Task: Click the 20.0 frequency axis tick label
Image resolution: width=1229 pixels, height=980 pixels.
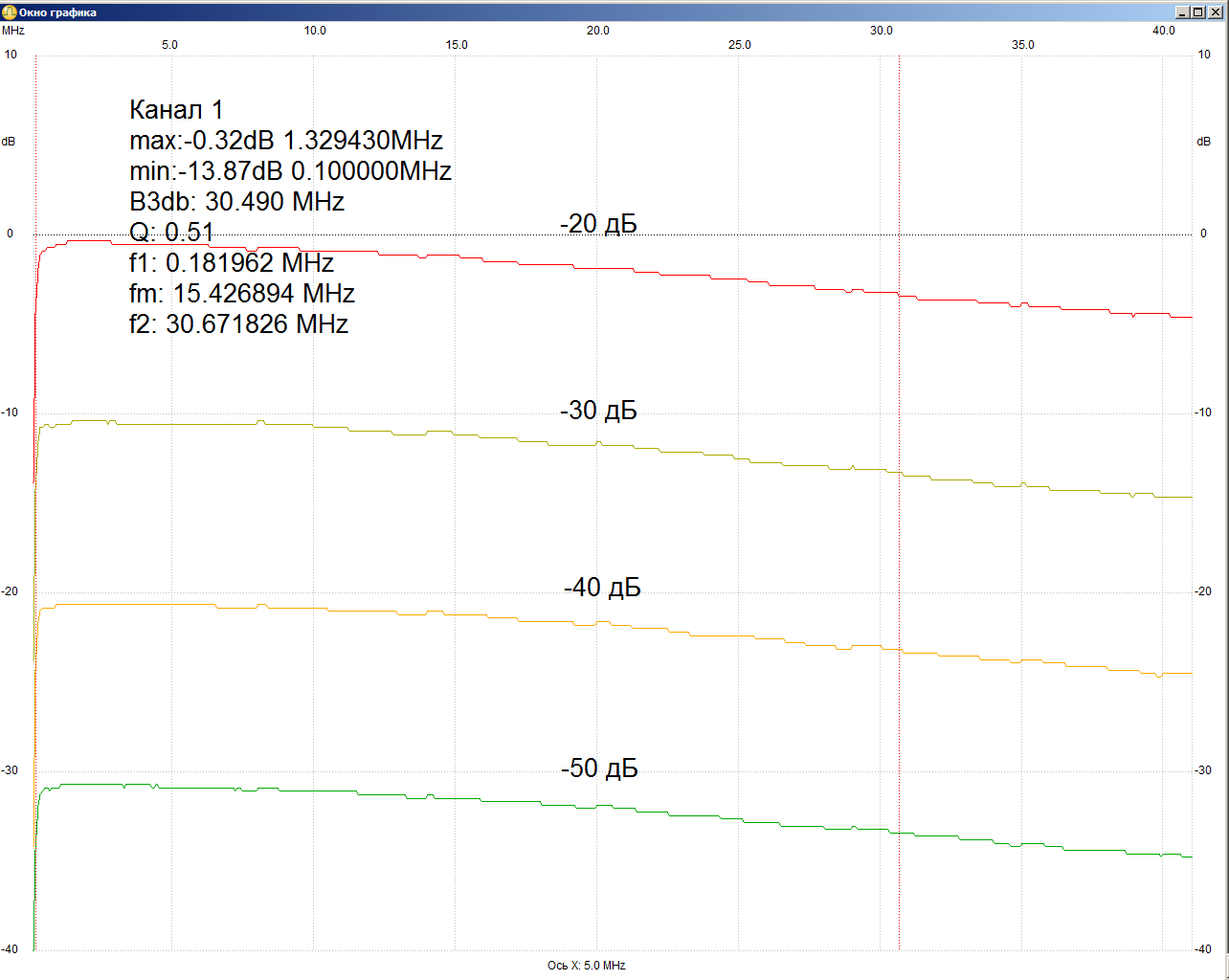Action: click(598, 31)
